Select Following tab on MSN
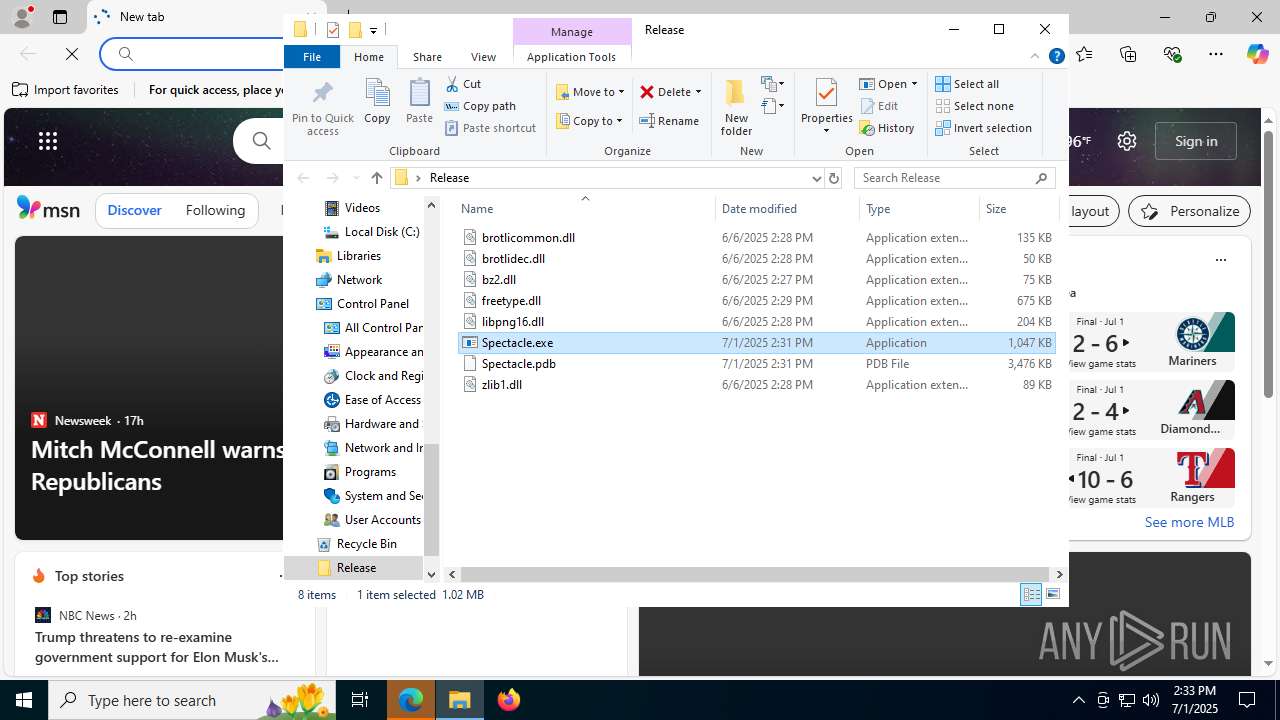Image resolution: width=1280 pixels, height=720 pixels. pyautogui.click(x=215, y=210)
